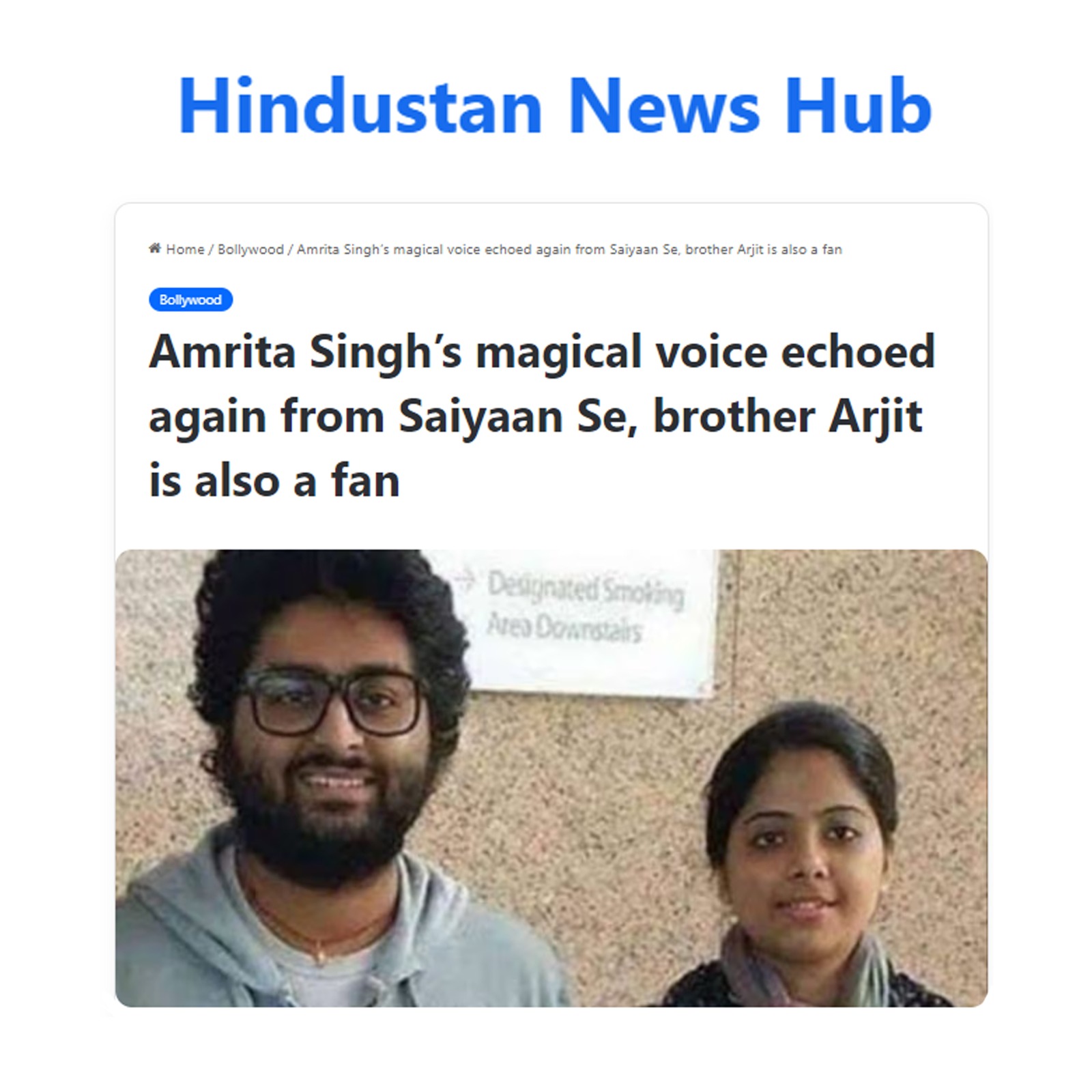Click the blue Bollywood category badge
The height and width of the screenshot is (1092, 1092).
pos(190,300)
